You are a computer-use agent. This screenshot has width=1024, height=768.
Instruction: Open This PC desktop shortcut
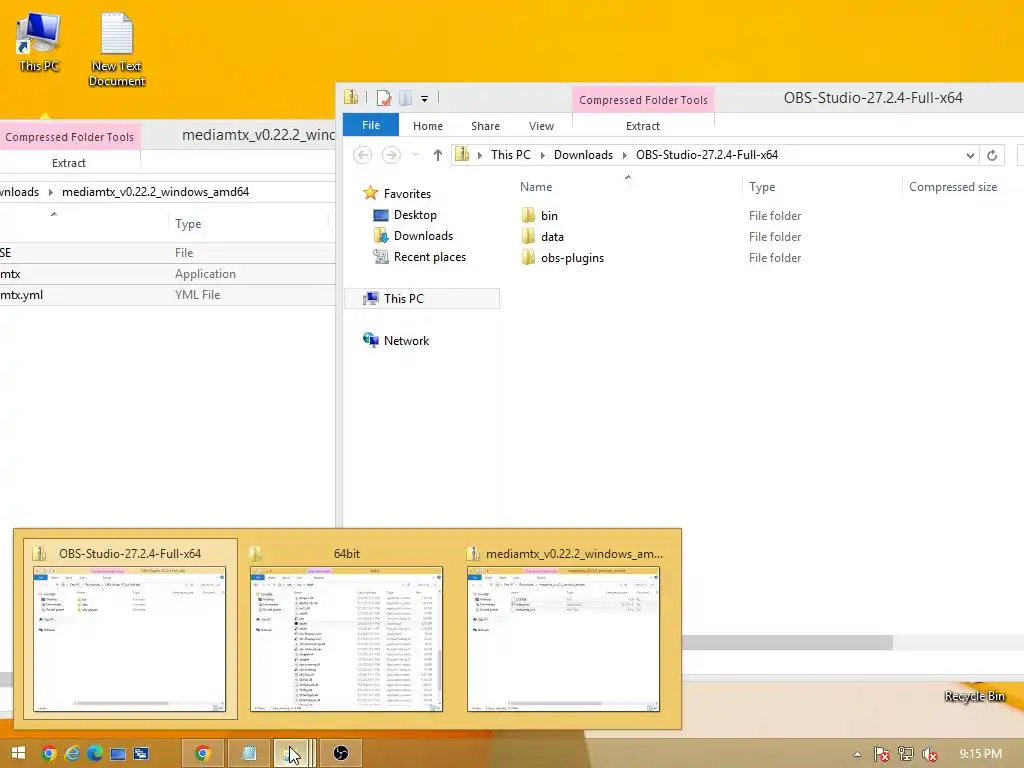point(39,42)
